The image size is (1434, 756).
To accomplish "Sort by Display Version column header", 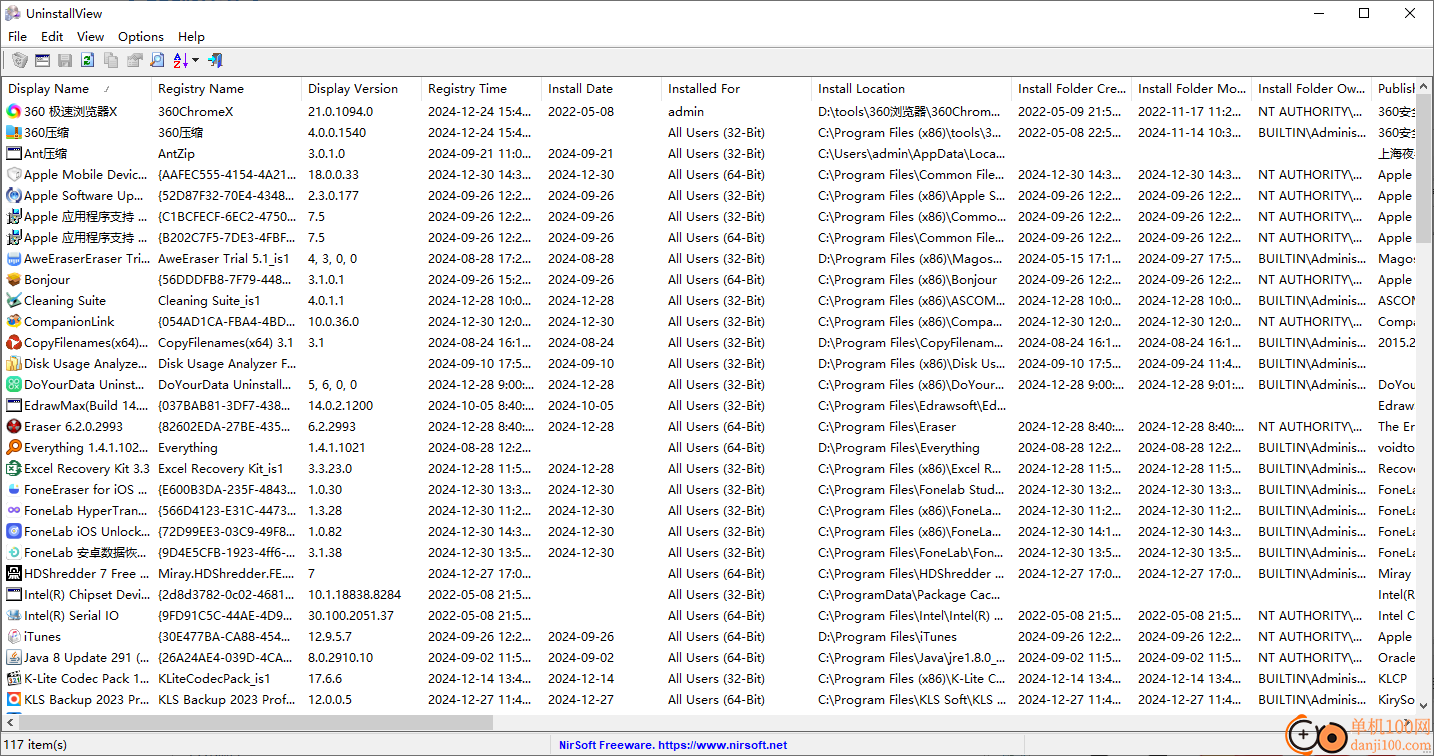I will (x=361, y=89).
